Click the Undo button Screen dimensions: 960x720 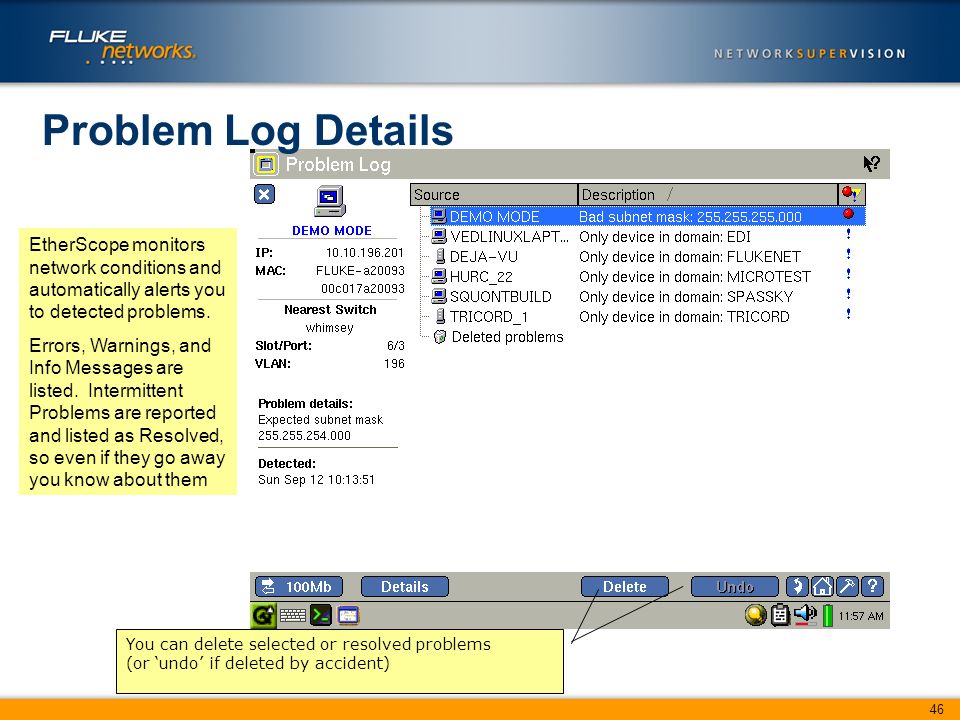[x=735, y=587]
